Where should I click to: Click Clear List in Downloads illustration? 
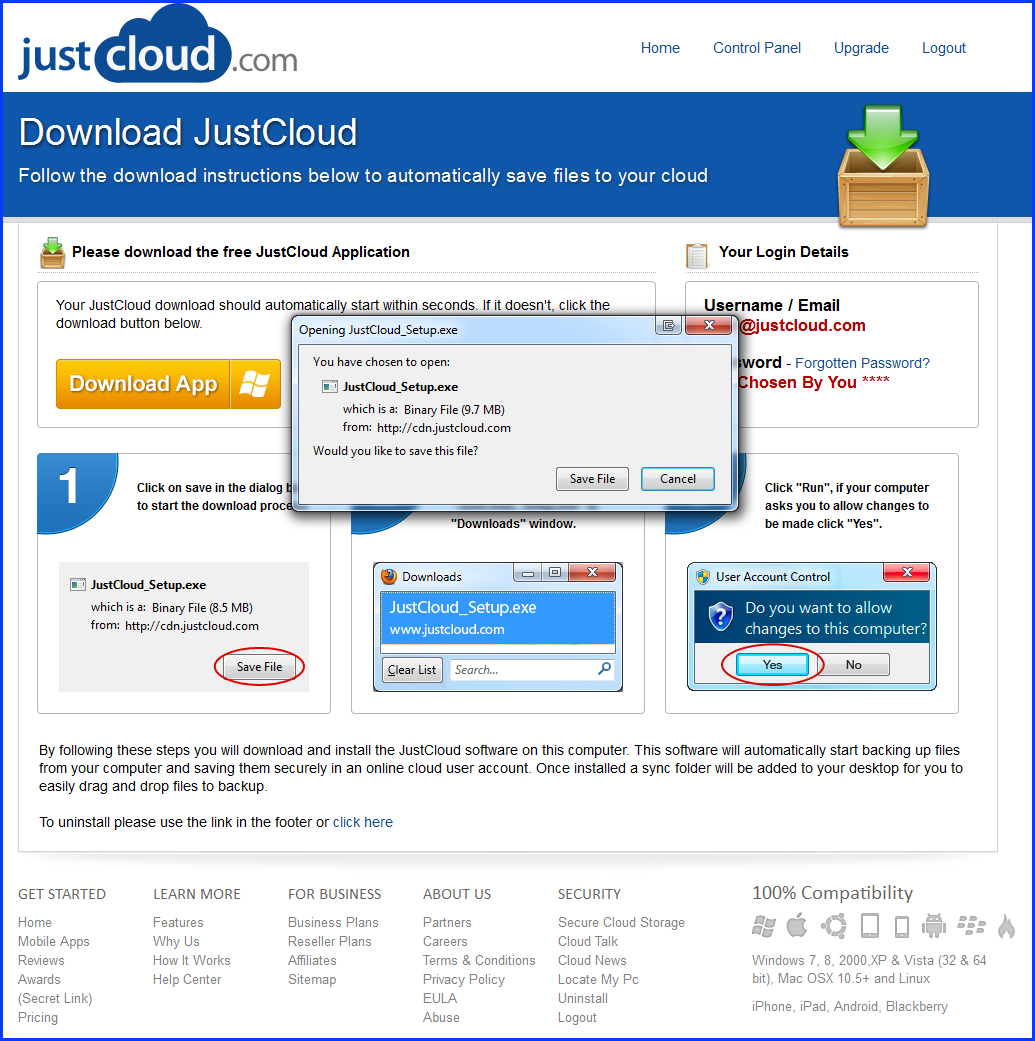(x=412, y=670)
